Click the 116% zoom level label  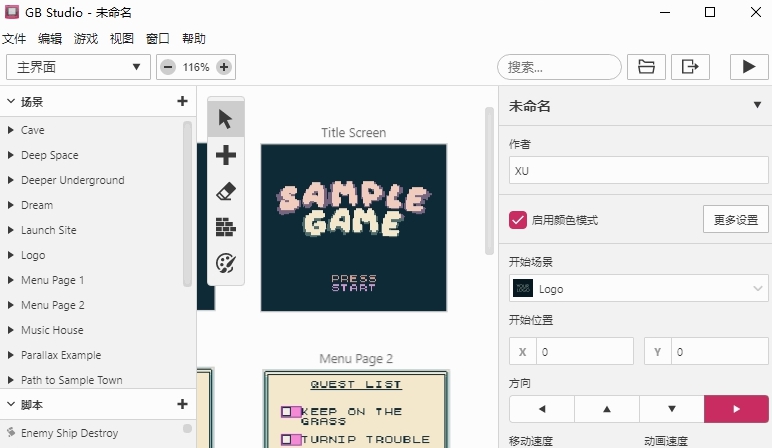[x=196, y=67]
